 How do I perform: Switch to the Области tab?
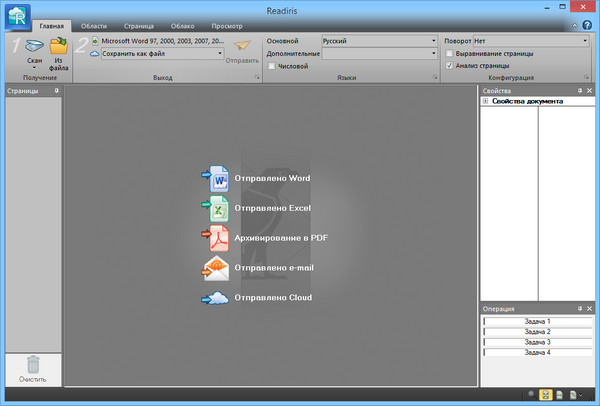point(94,25)
